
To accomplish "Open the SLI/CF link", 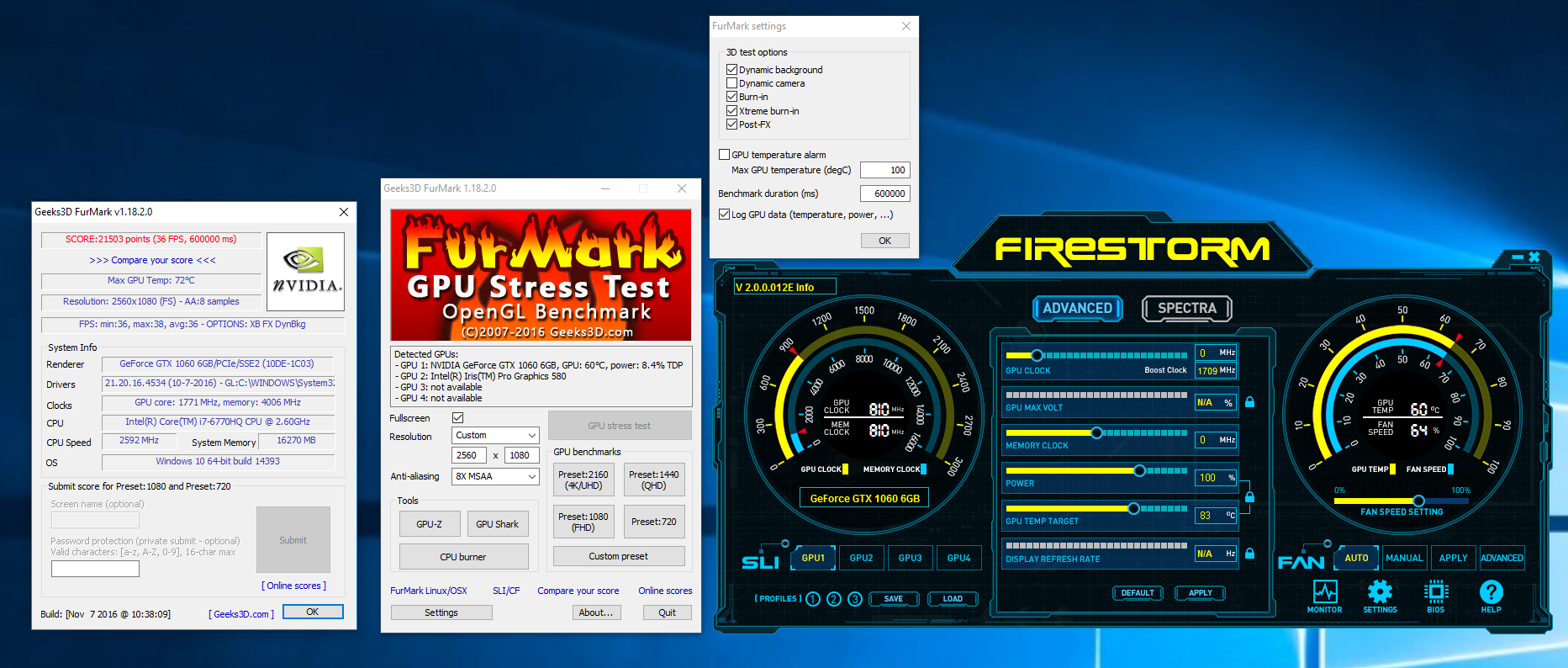I will tap(506, 591).
